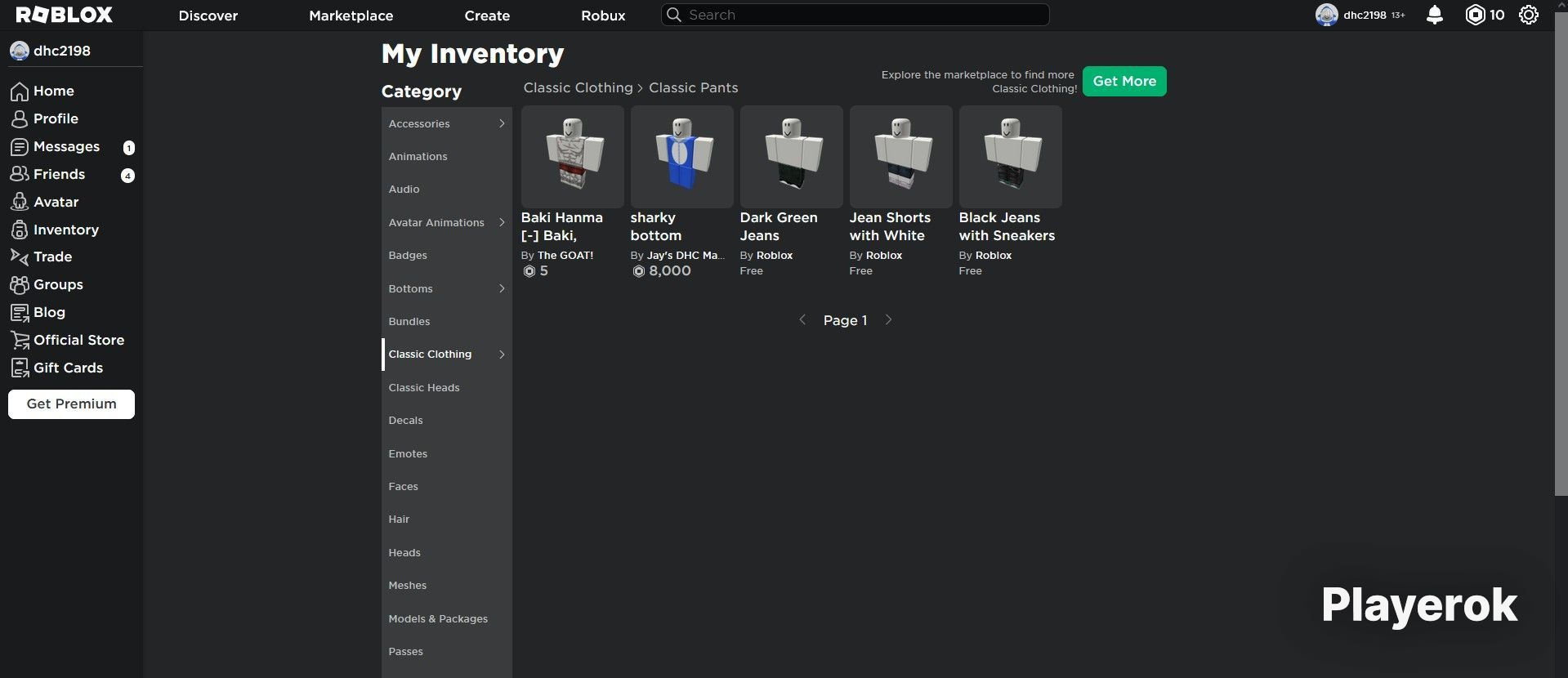
Task: Open the Robux tab
Action: pos(603,16)
